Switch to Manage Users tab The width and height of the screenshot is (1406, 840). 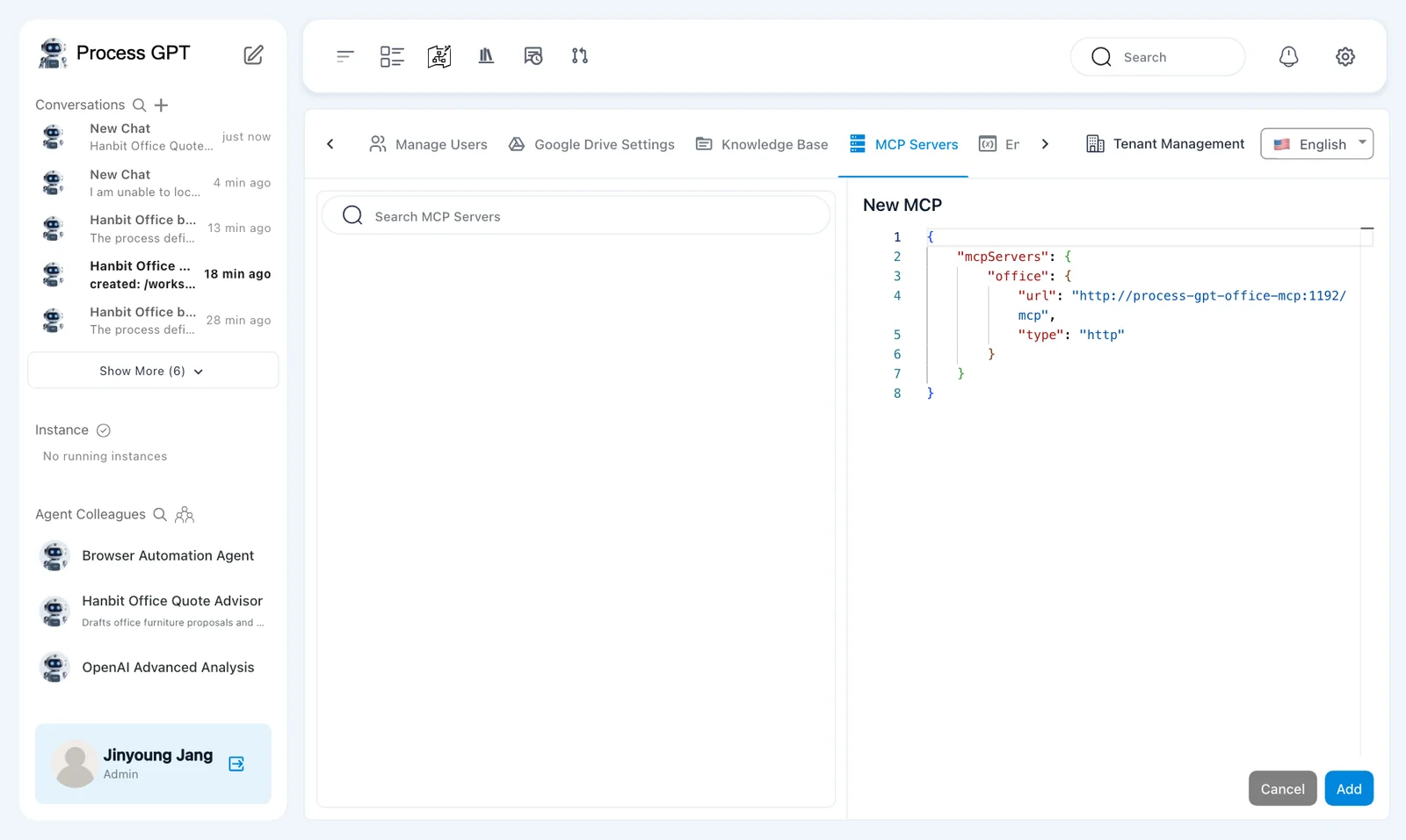[x=428, y=144]
